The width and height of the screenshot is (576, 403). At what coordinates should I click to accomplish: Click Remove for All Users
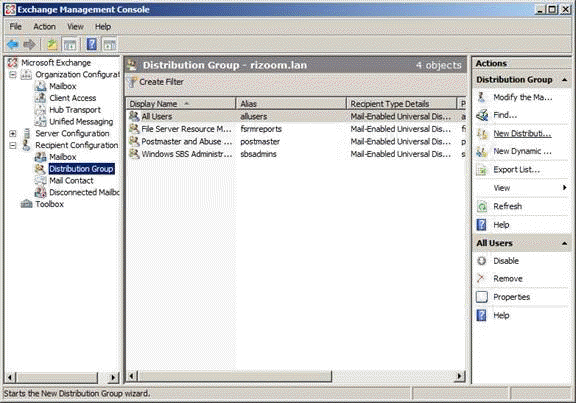[508, 278]
